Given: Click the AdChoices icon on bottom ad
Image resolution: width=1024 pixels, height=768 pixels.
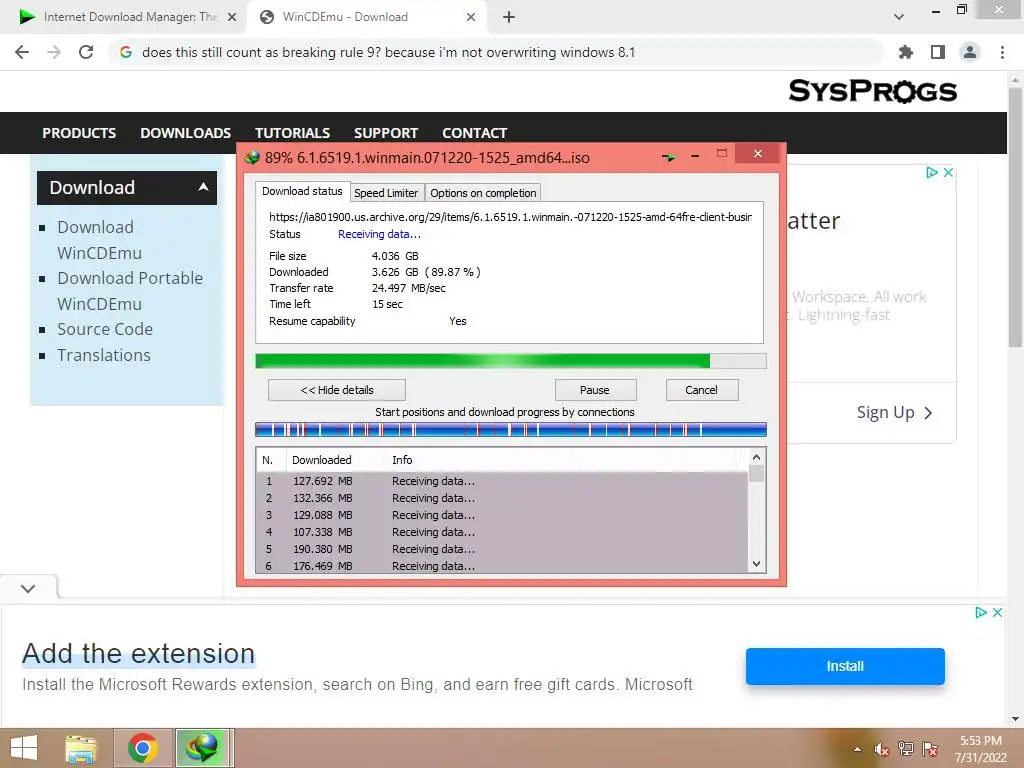Looking at the screenshot, I should pos(980,613).
